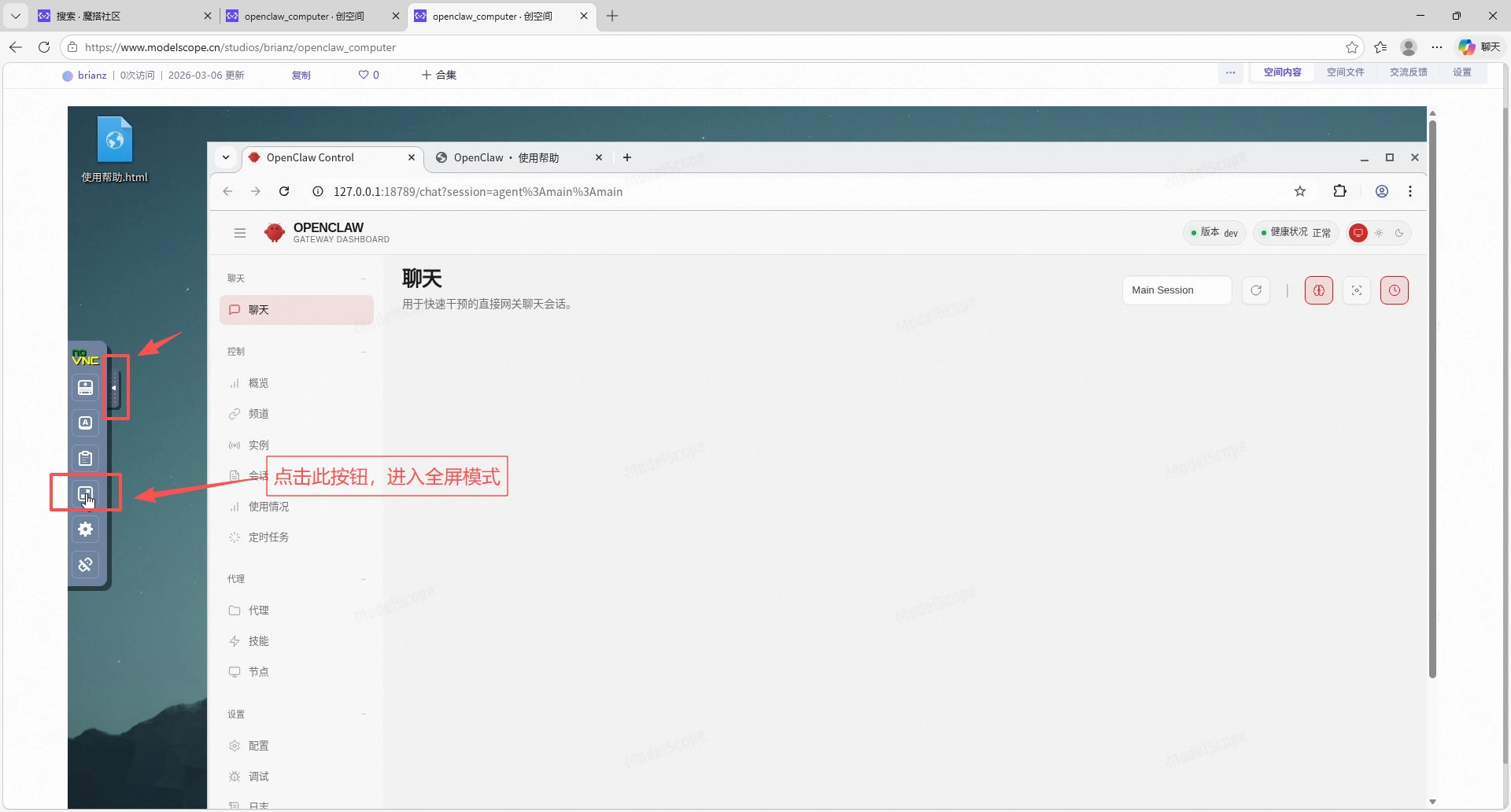Open the 使用帮助.html desktop file icon
This screenshot has height=812, width=1511.
[115, 149]
